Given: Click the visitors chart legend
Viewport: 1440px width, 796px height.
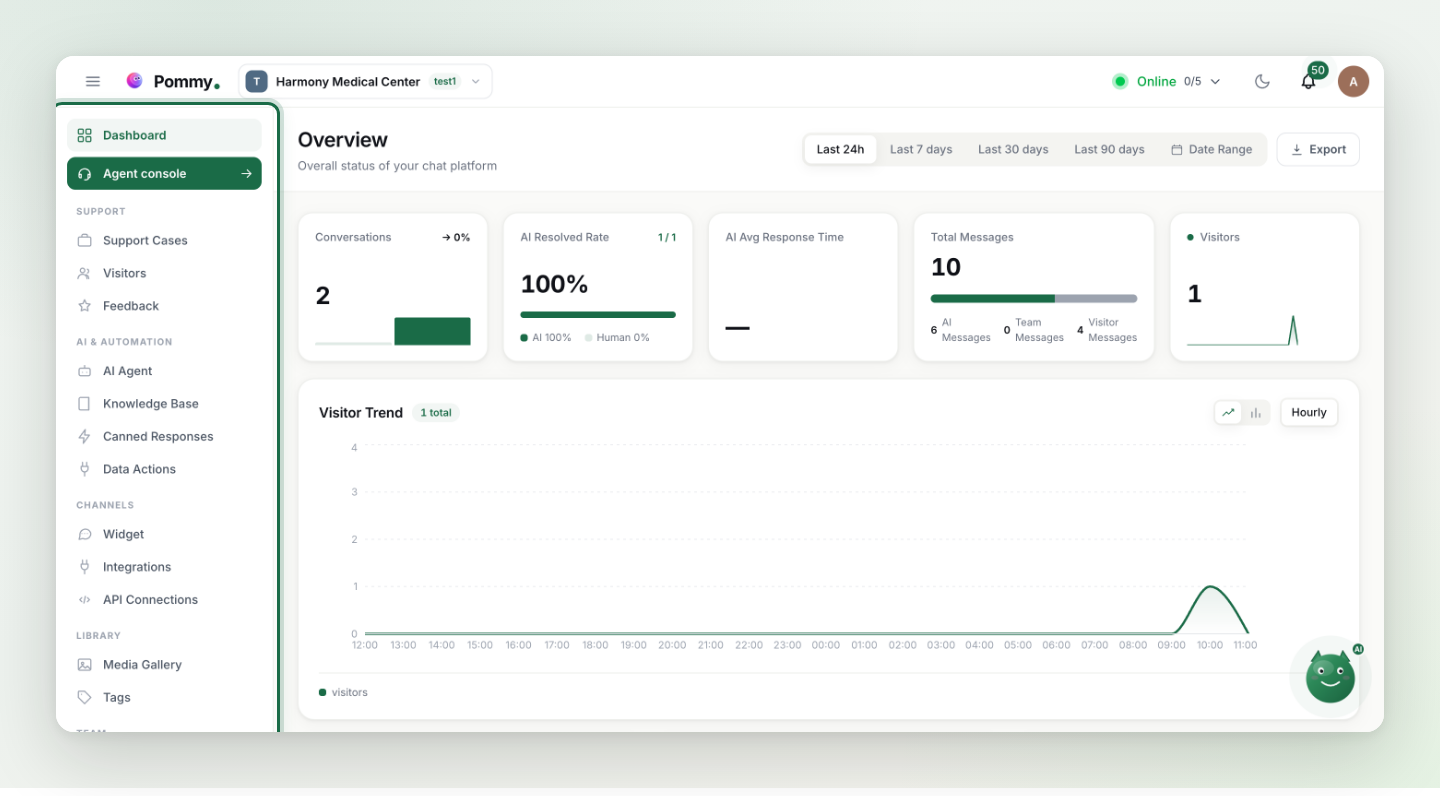Looking at the screenshot, I should pyautogui.click(x=343, y=692).
